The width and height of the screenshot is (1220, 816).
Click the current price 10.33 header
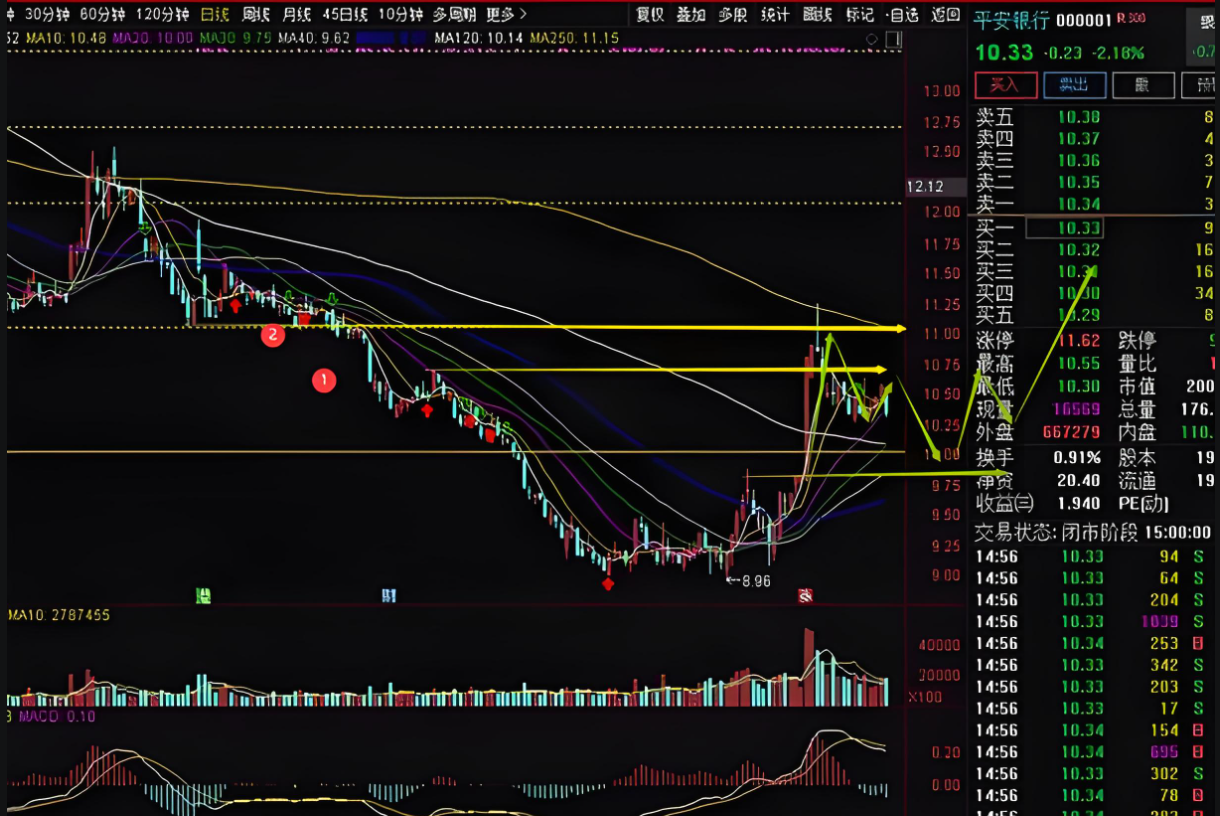point(1004,53)
